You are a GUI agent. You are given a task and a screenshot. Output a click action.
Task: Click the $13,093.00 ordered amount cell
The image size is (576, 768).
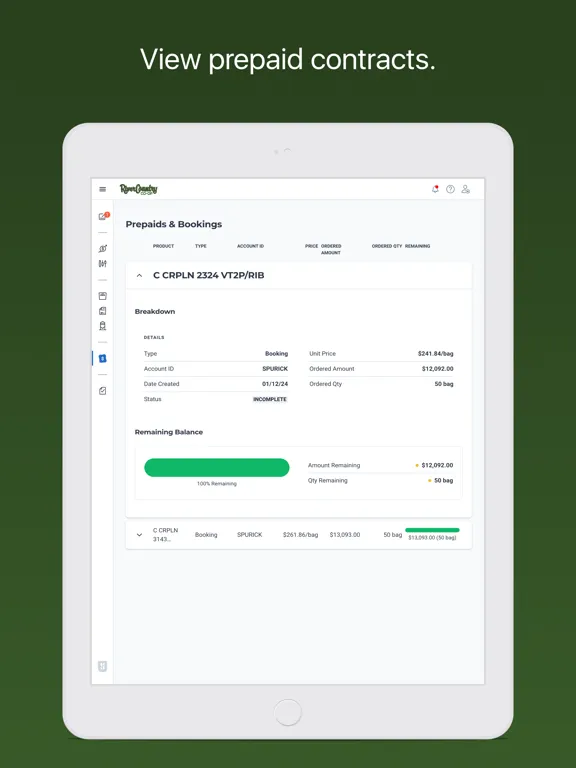pyautogui.click(x=345, y=535)
